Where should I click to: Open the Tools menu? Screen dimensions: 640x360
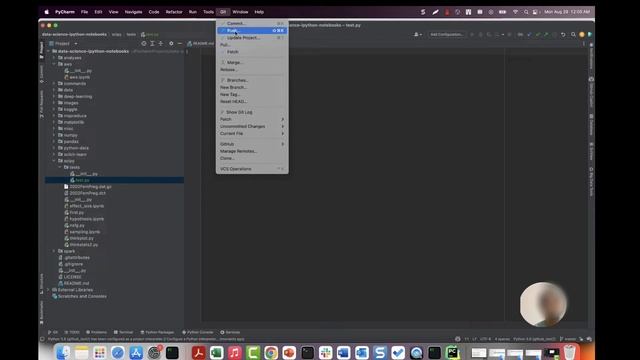coord(208,12)
